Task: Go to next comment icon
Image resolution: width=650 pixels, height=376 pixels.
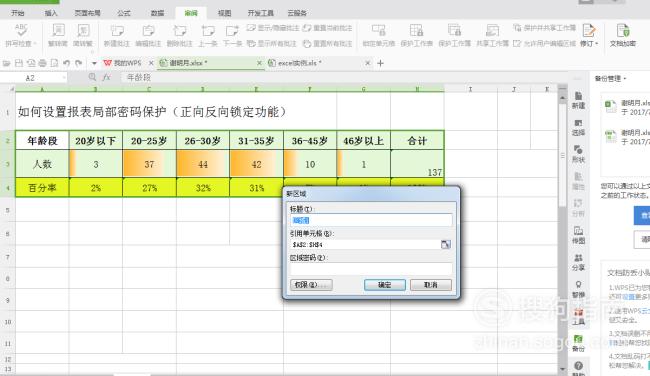Action: 232,30
